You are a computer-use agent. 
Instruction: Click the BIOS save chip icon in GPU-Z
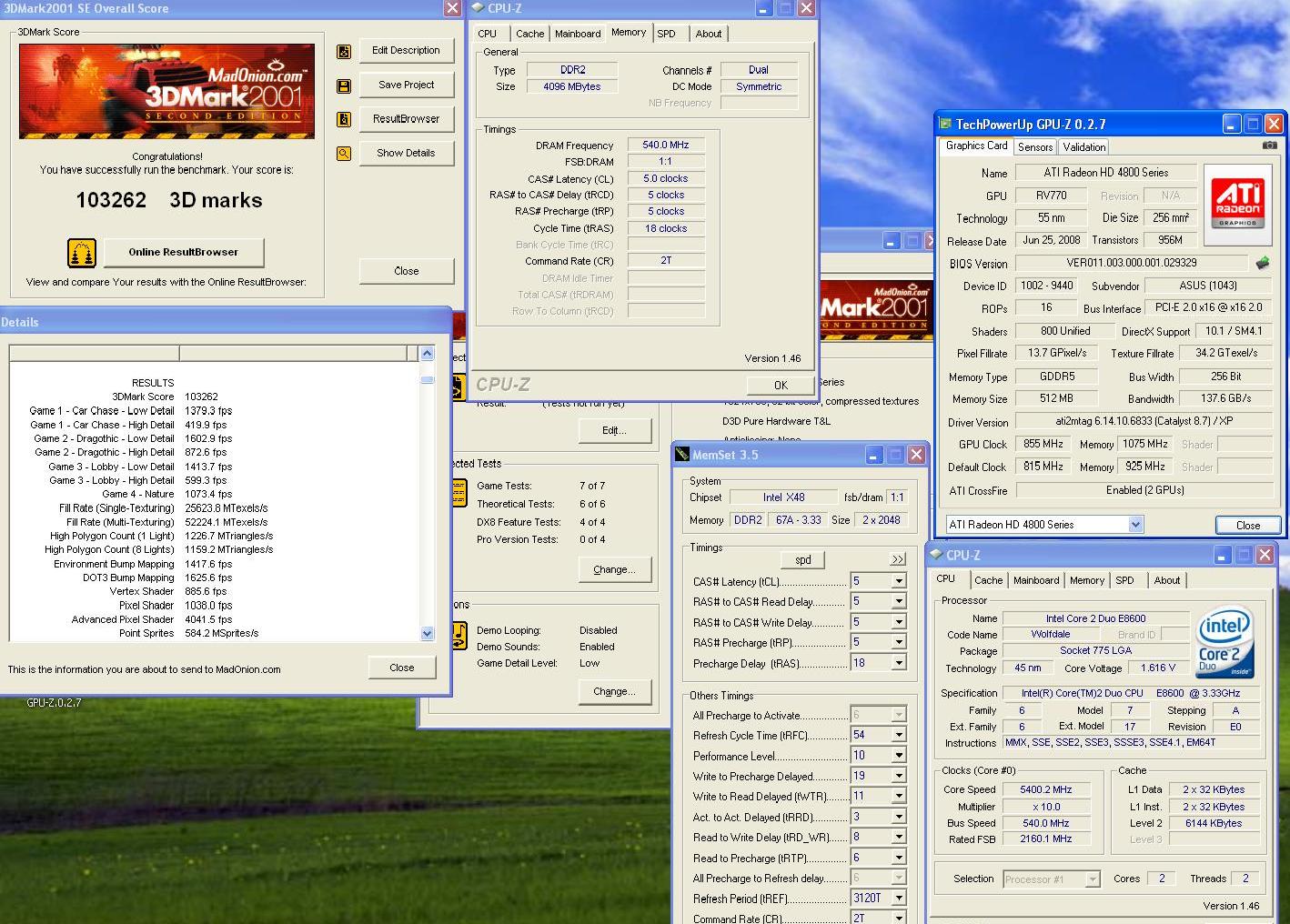(x=1263, y=263)
